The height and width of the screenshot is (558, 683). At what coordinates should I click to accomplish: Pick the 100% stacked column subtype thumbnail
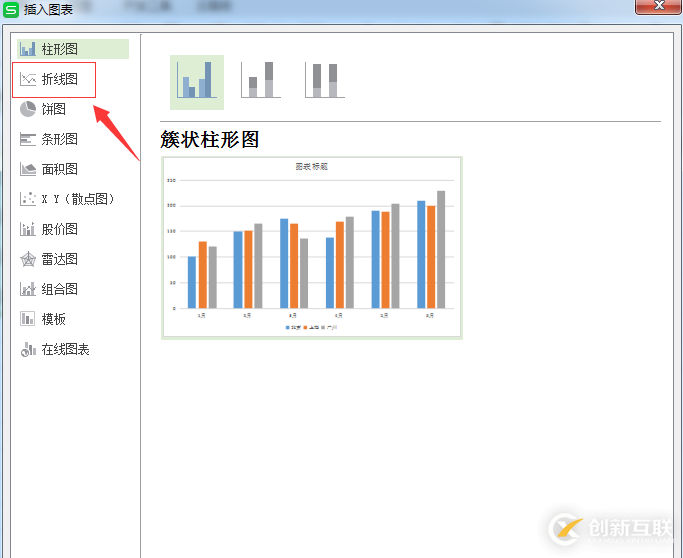(x=325, y=80)
